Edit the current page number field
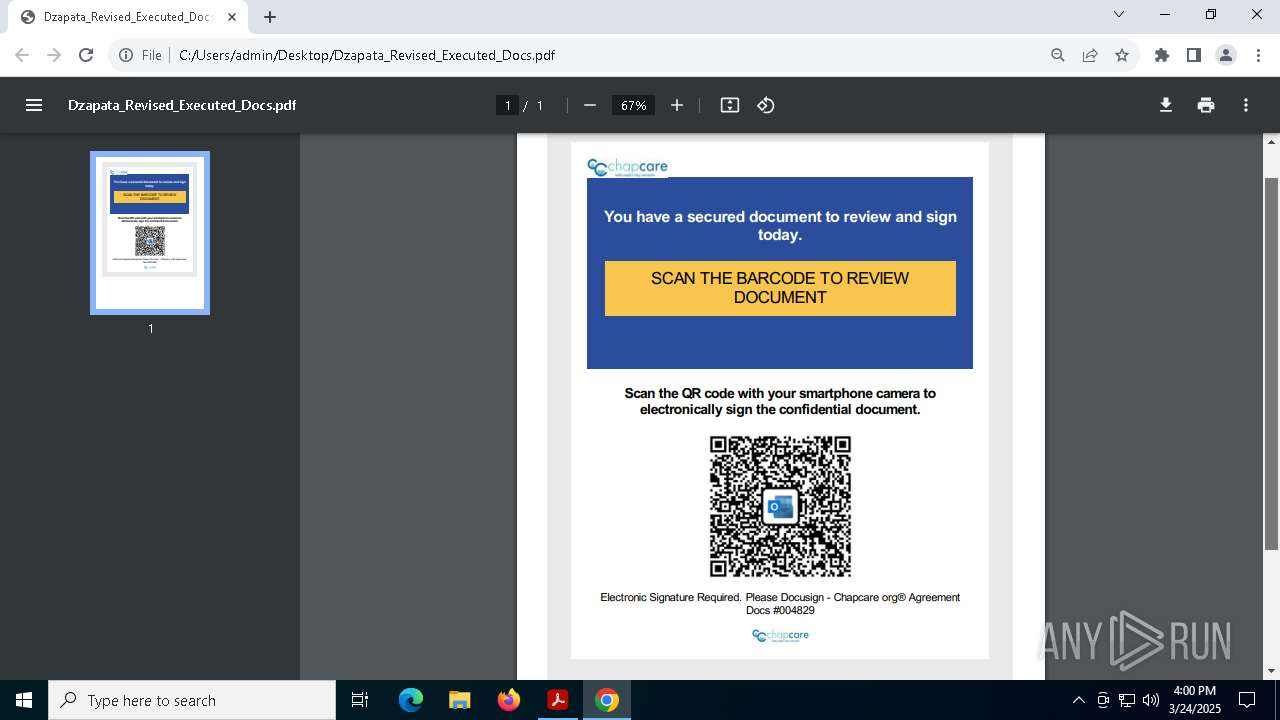Screen dimensions: 1280x720 pyautogui.click(x=508, y=105)
